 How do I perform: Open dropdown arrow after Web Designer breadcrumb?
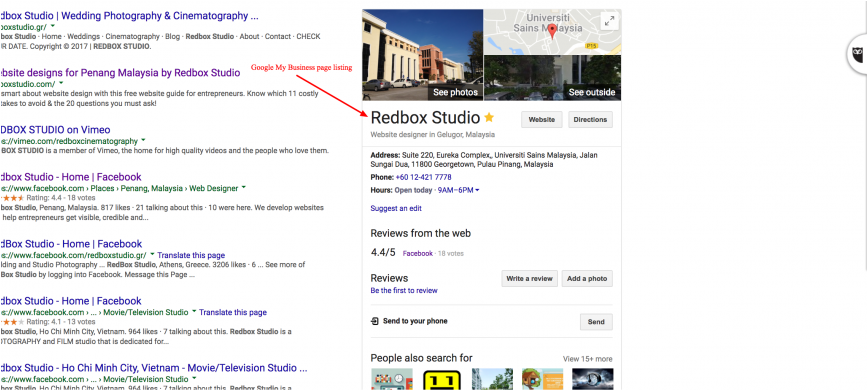tap(244, 189)
